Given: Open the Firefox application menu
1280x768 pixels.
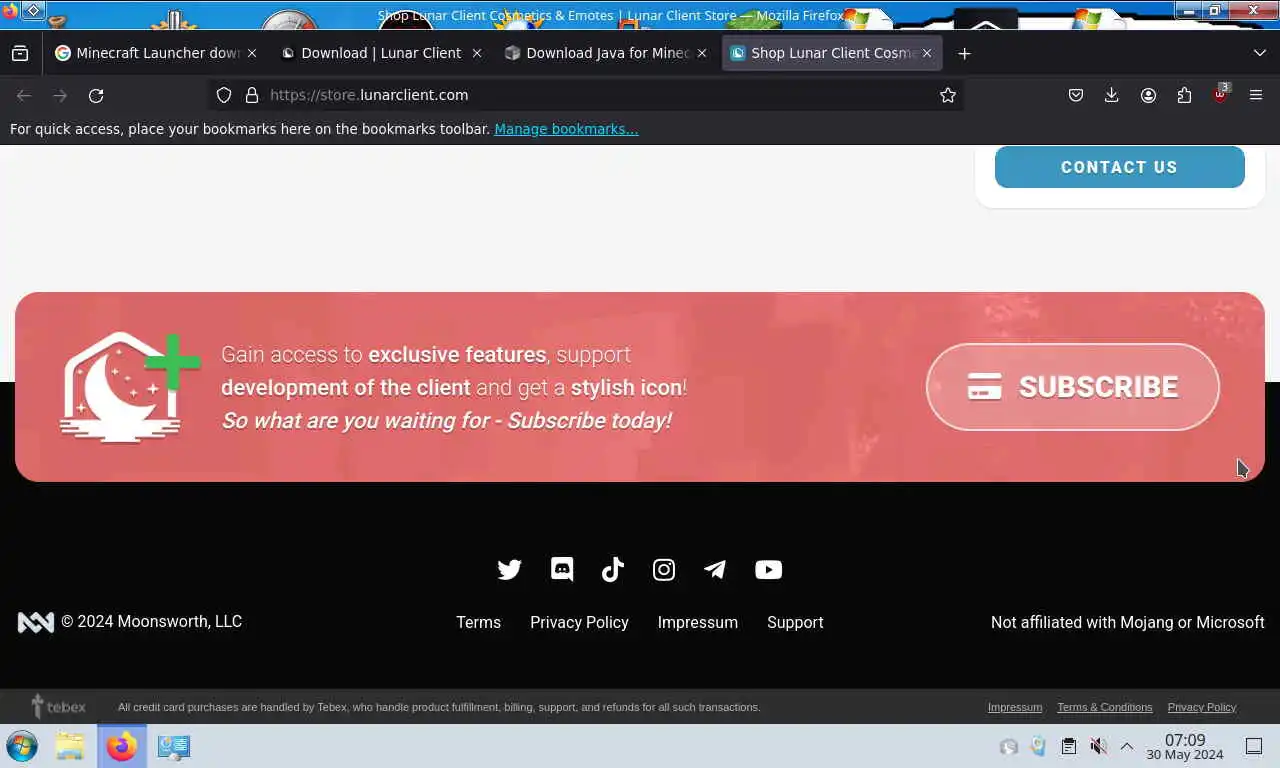Looking at the screenshot, I should (x=1256, y=95).
